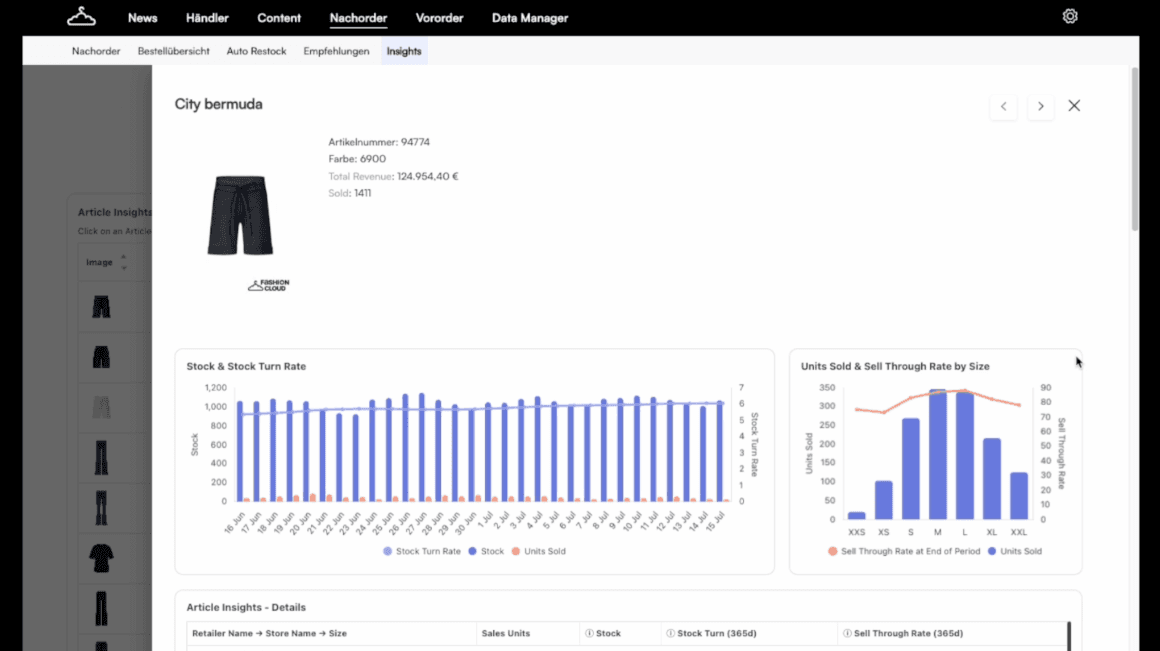Click the City bermuda product image
The image size is (1160, 651).
[x=240, y=215]
